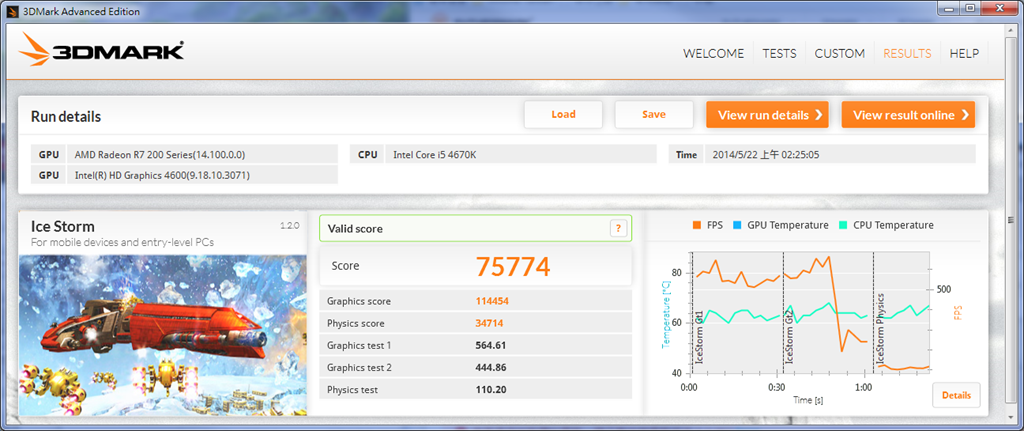
Task: Click the Run details heading
Action: click(66, 116)
